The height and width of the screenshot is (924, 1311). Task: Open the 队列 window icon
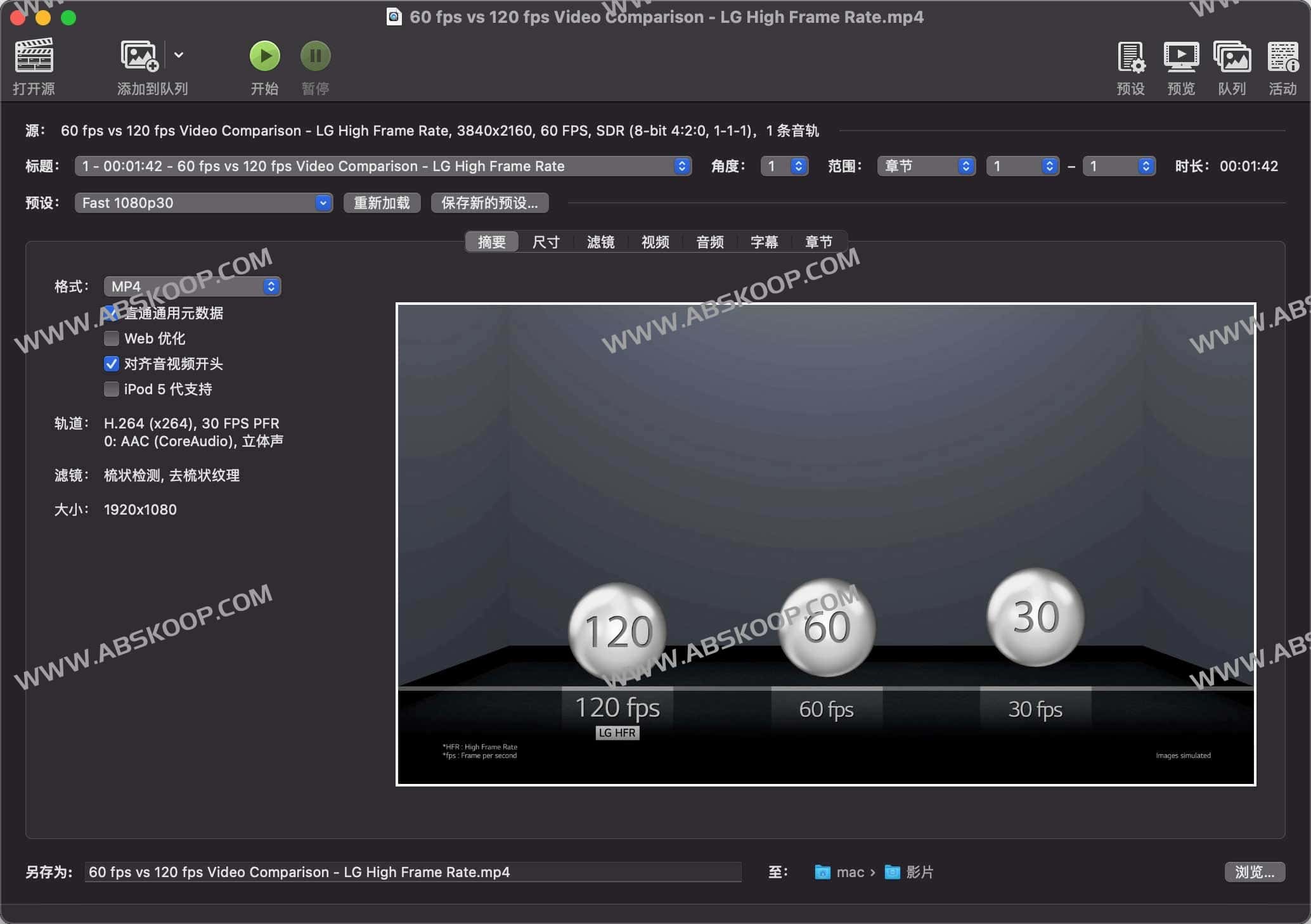(x=1232, y=58)
